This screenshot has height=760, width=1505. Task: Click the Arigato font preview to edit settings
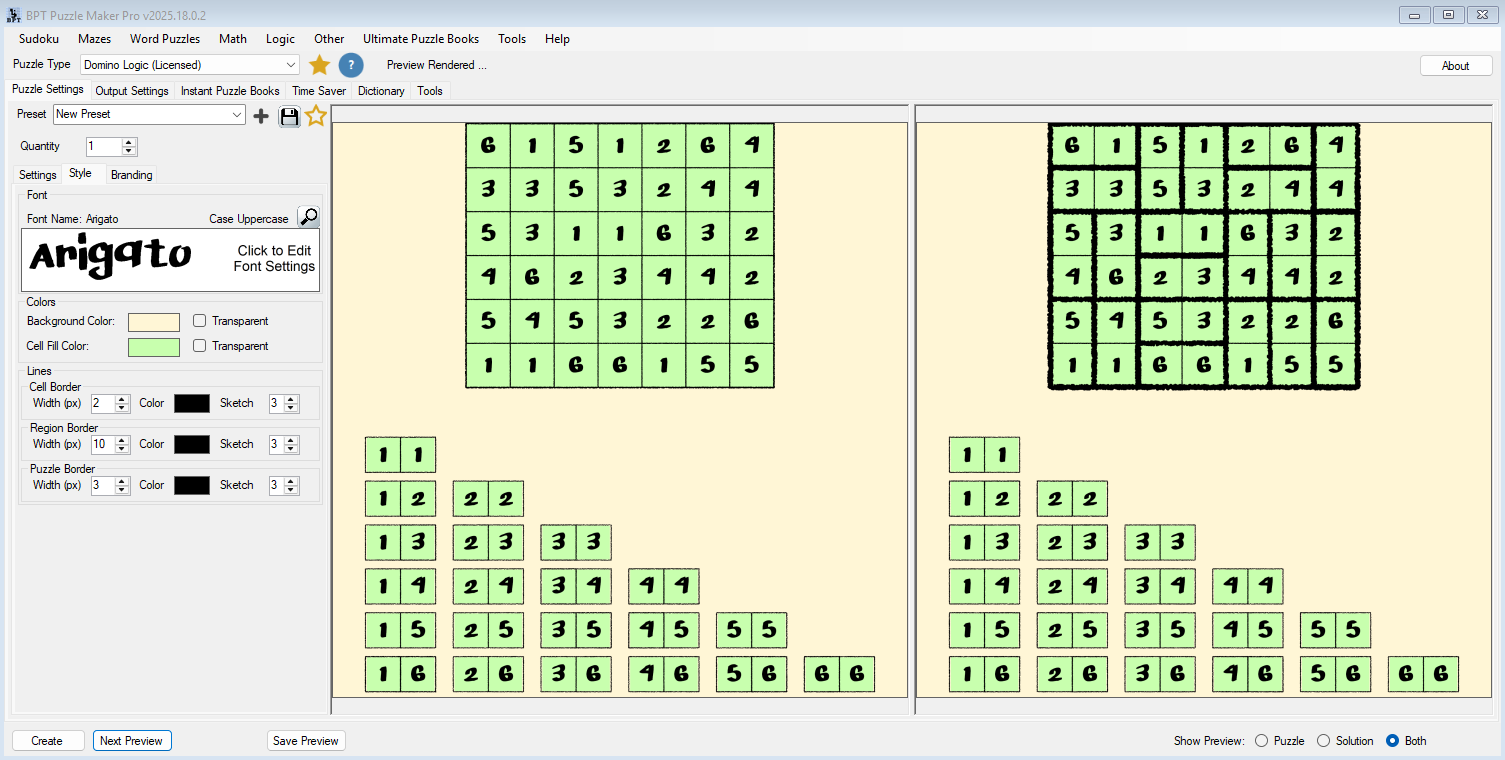[170, 259]
